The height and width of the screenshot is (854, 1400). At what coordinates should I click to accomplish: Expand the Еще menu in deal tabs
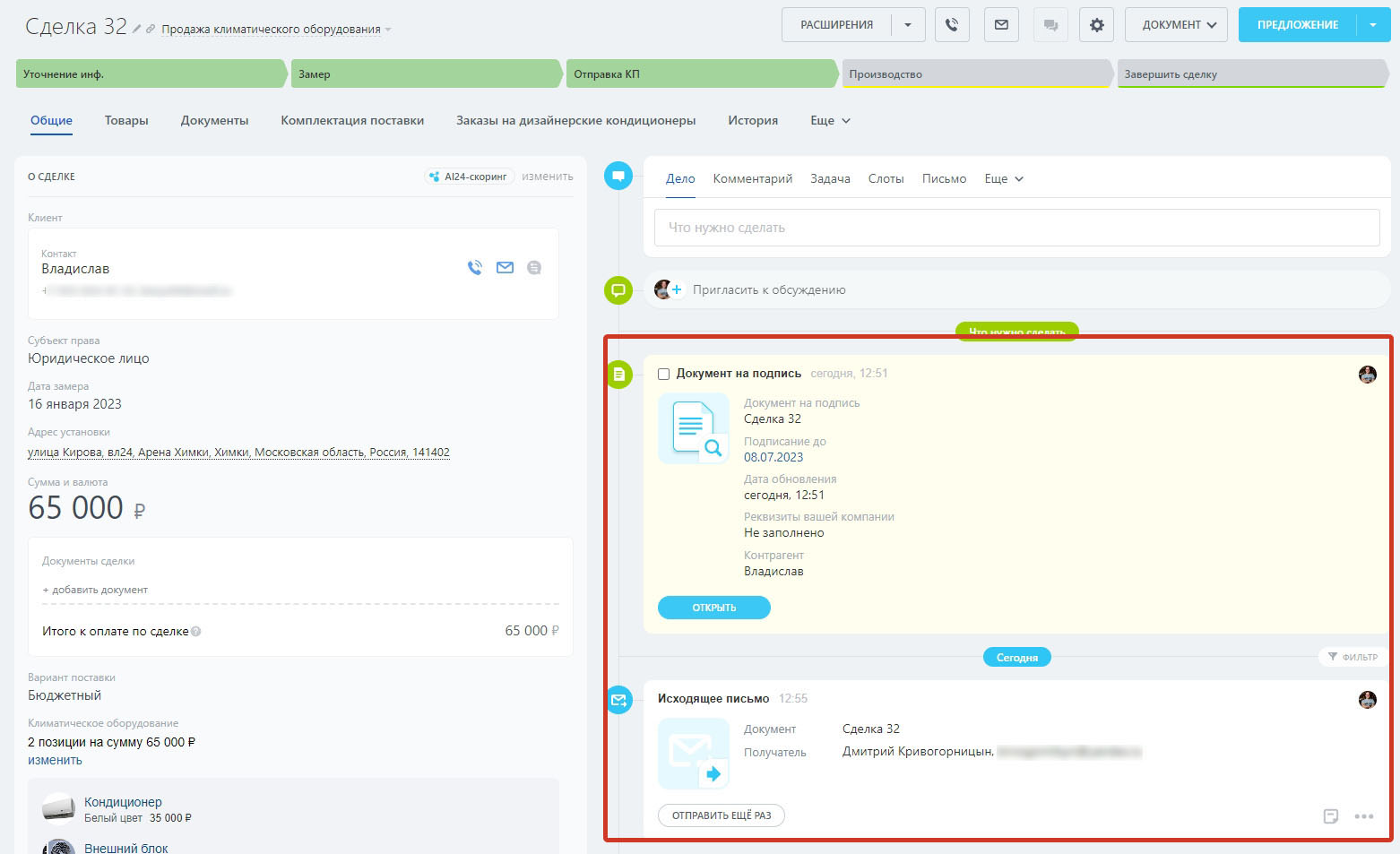(830, 120)
